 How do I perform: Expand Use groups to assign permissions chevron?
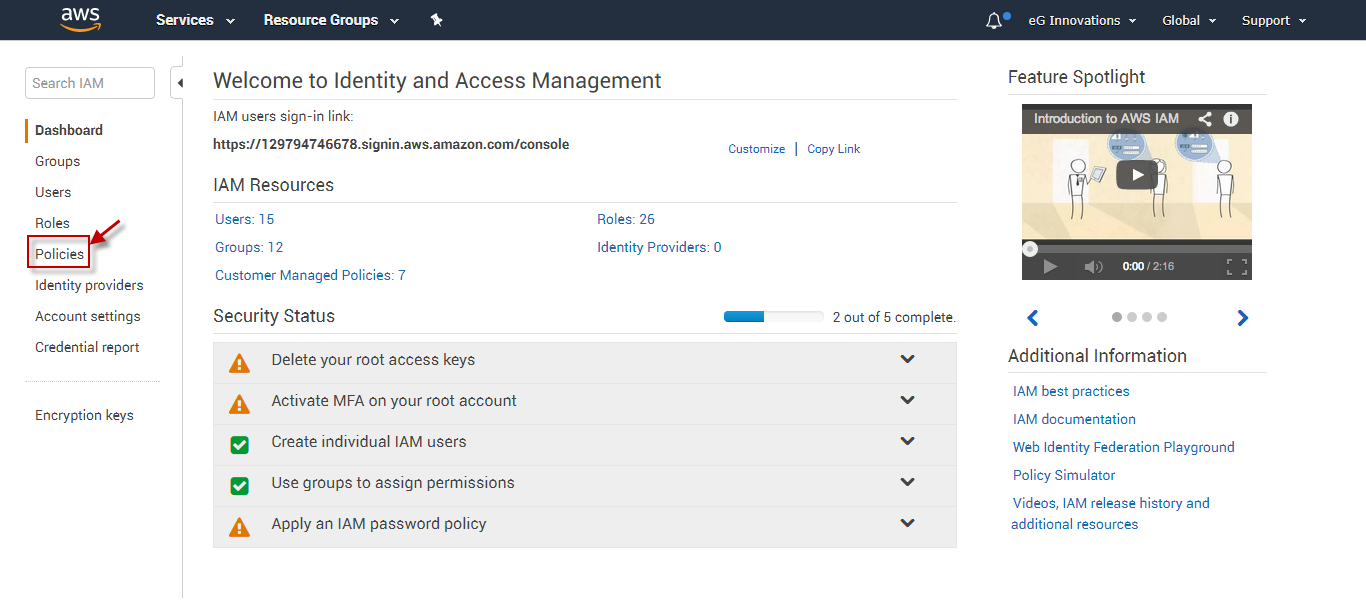pos(908,482)
